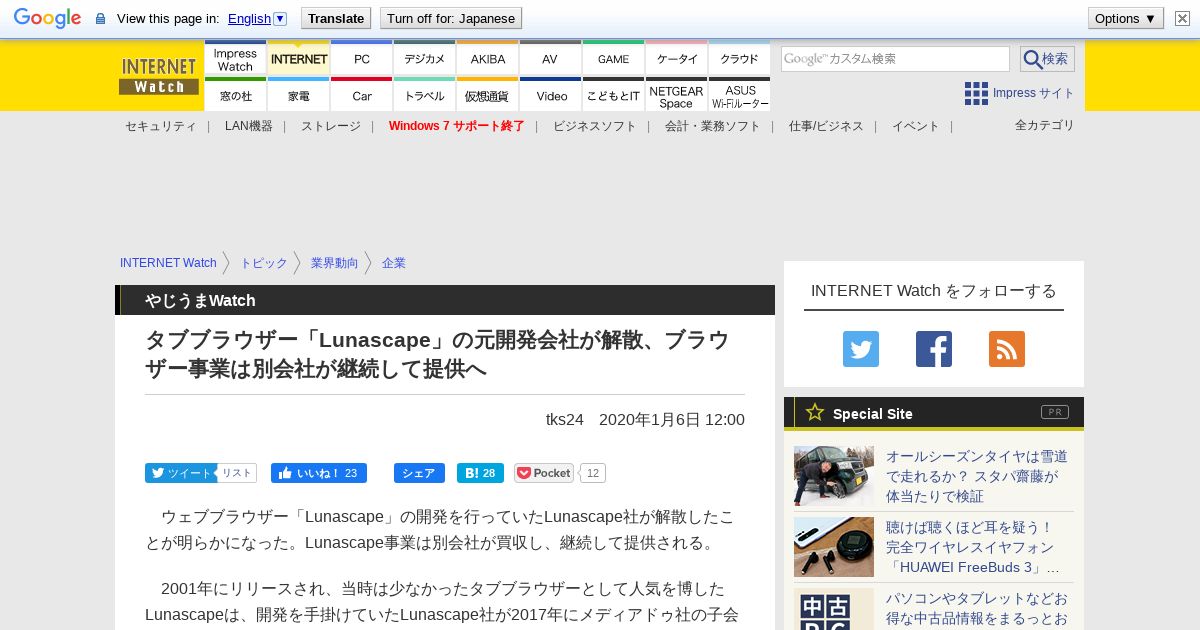The height and width of the screenshot is (630, 1200).
Task: Click the PR badge in Special Site
Action: pos(1055,412)
